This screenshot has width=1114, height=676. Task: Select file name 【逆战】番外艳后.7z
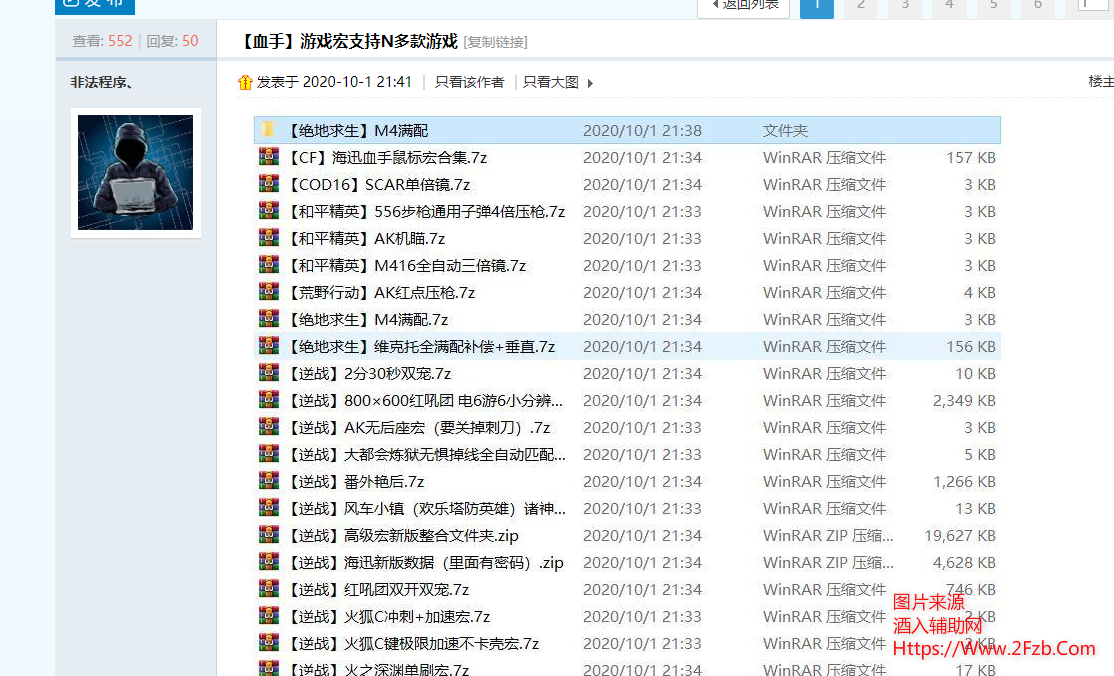point(356,481)
